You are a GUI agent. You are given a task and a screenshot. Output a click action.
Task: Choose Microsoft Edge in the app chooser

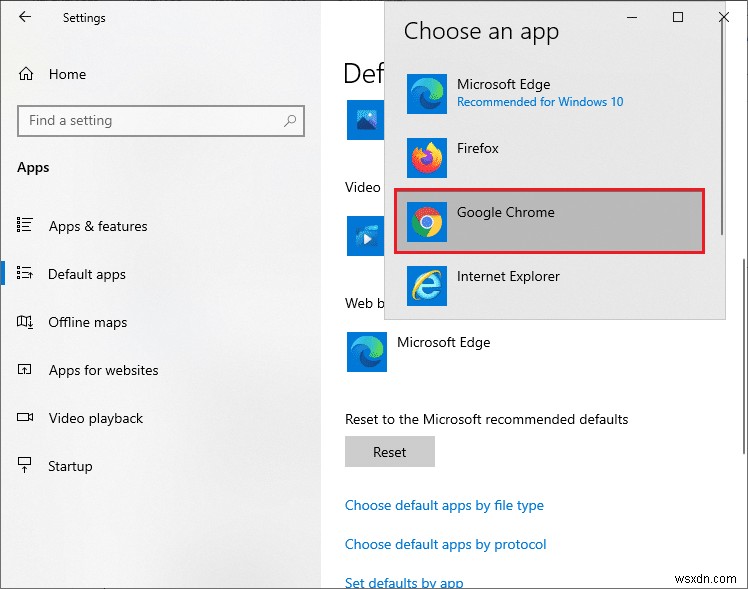click(x=550, y=93)
